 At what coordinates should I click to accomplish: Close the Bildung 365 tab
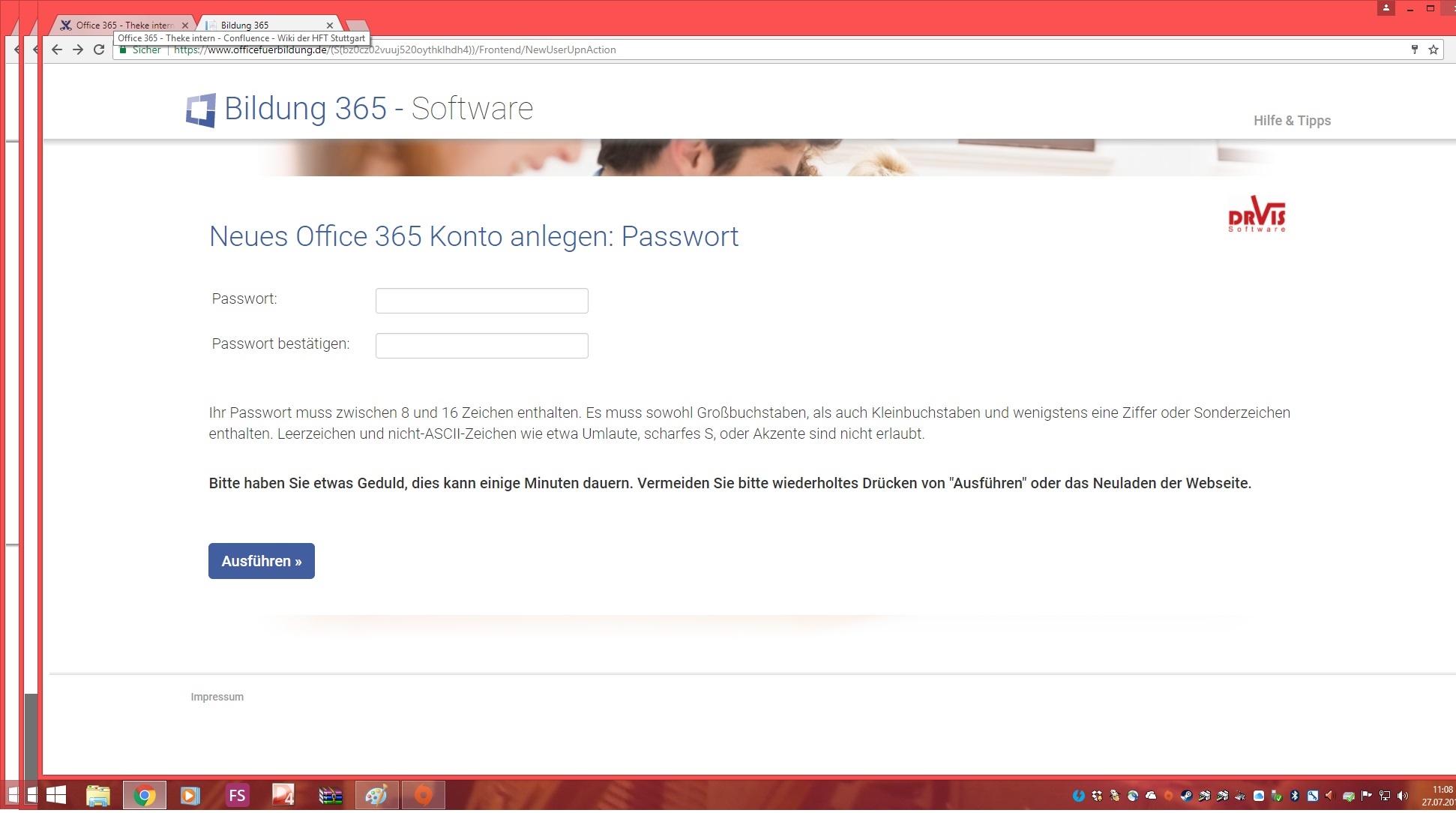[x=330, y=25]
